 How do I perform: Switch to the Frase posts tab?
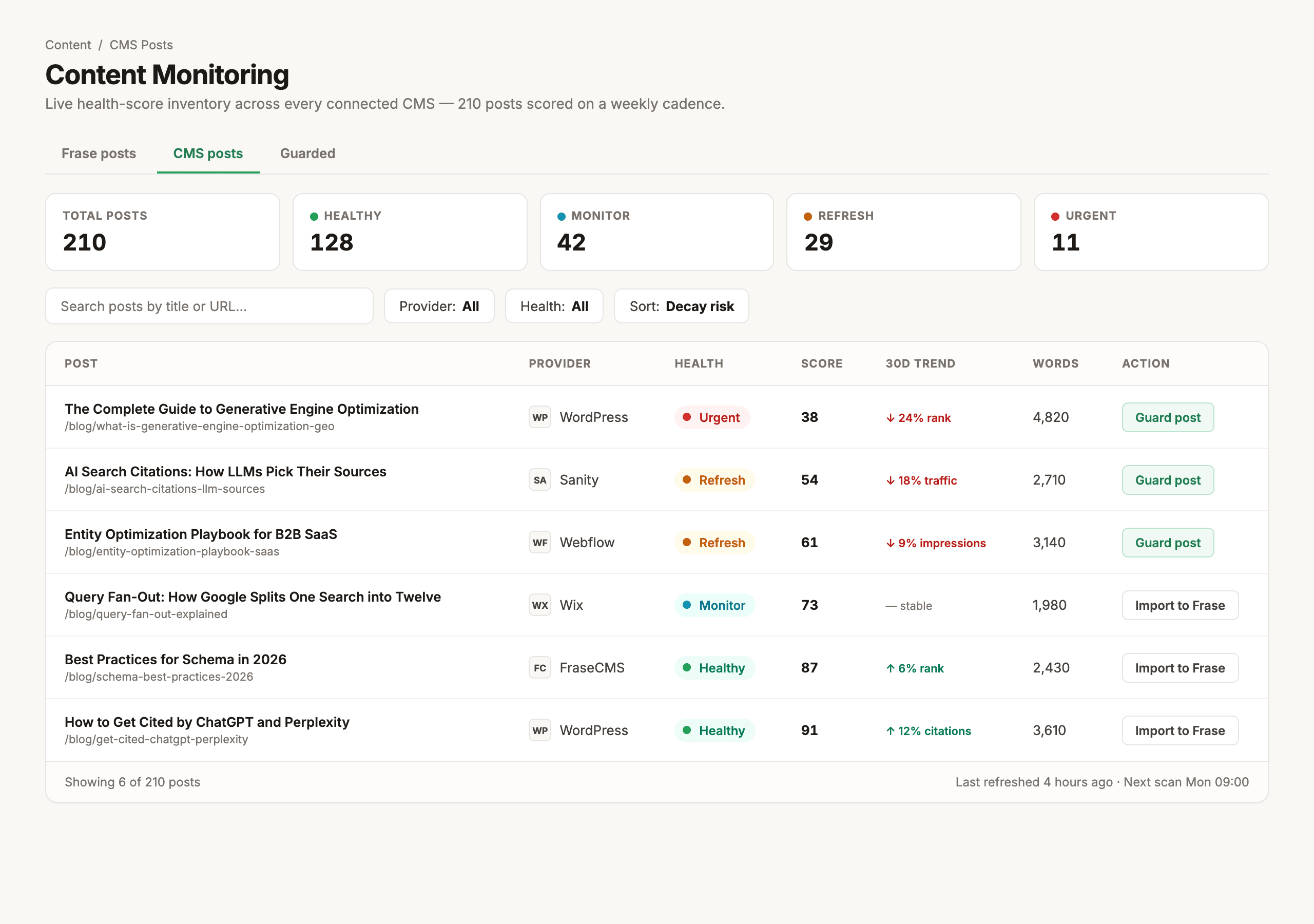point(99,153)
